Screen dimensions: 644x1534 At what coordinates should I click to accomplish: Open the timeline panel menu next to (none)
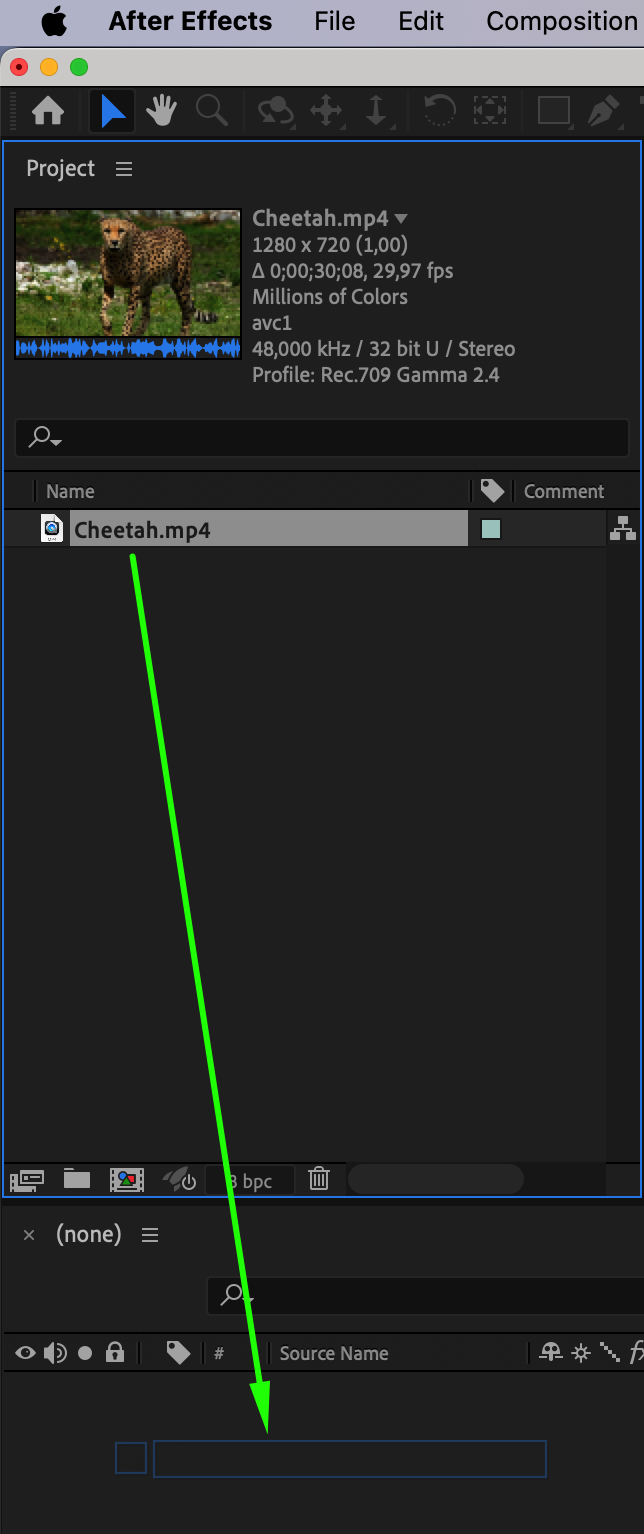coord(150,1235)
